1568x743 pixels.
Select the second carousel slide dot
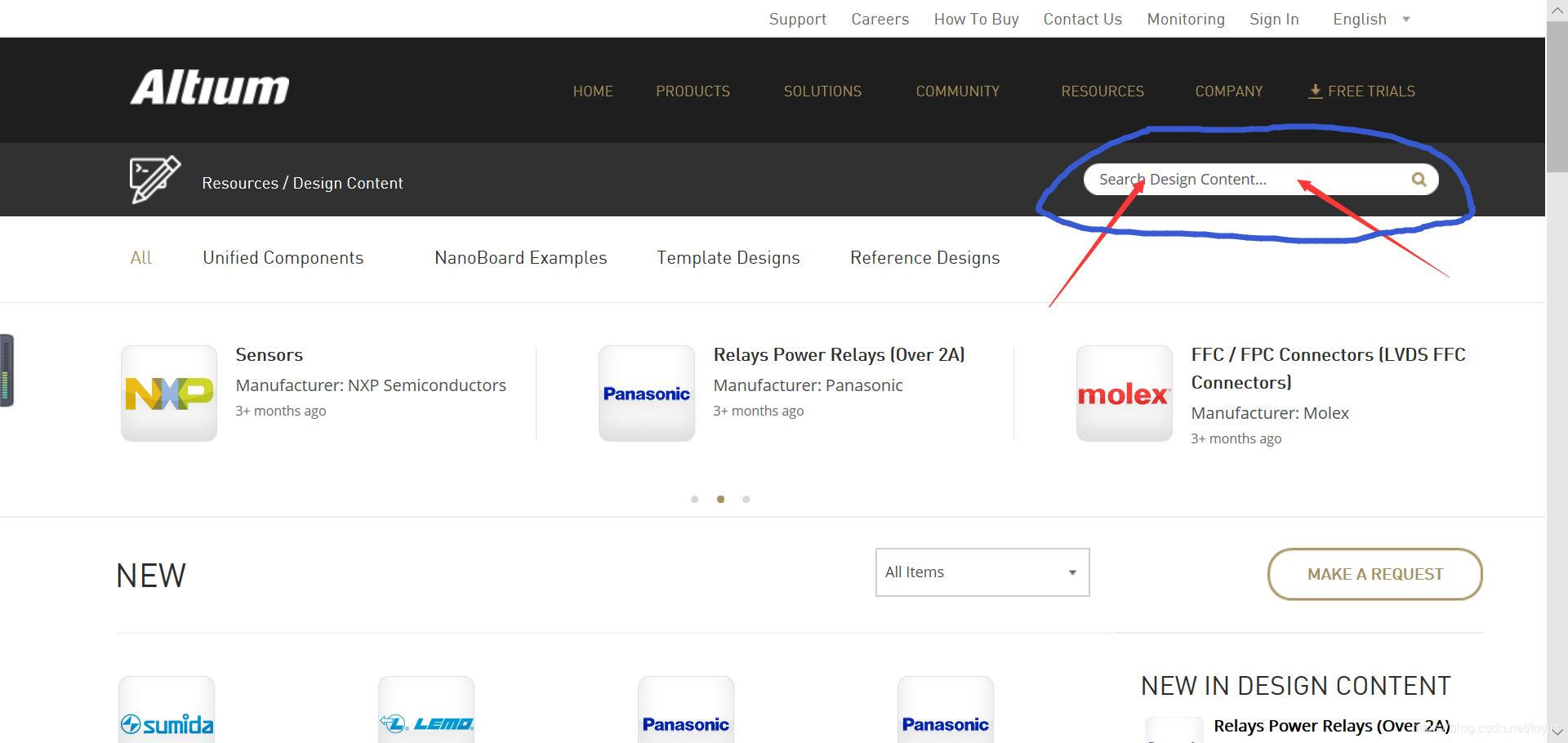pos(720,499)
